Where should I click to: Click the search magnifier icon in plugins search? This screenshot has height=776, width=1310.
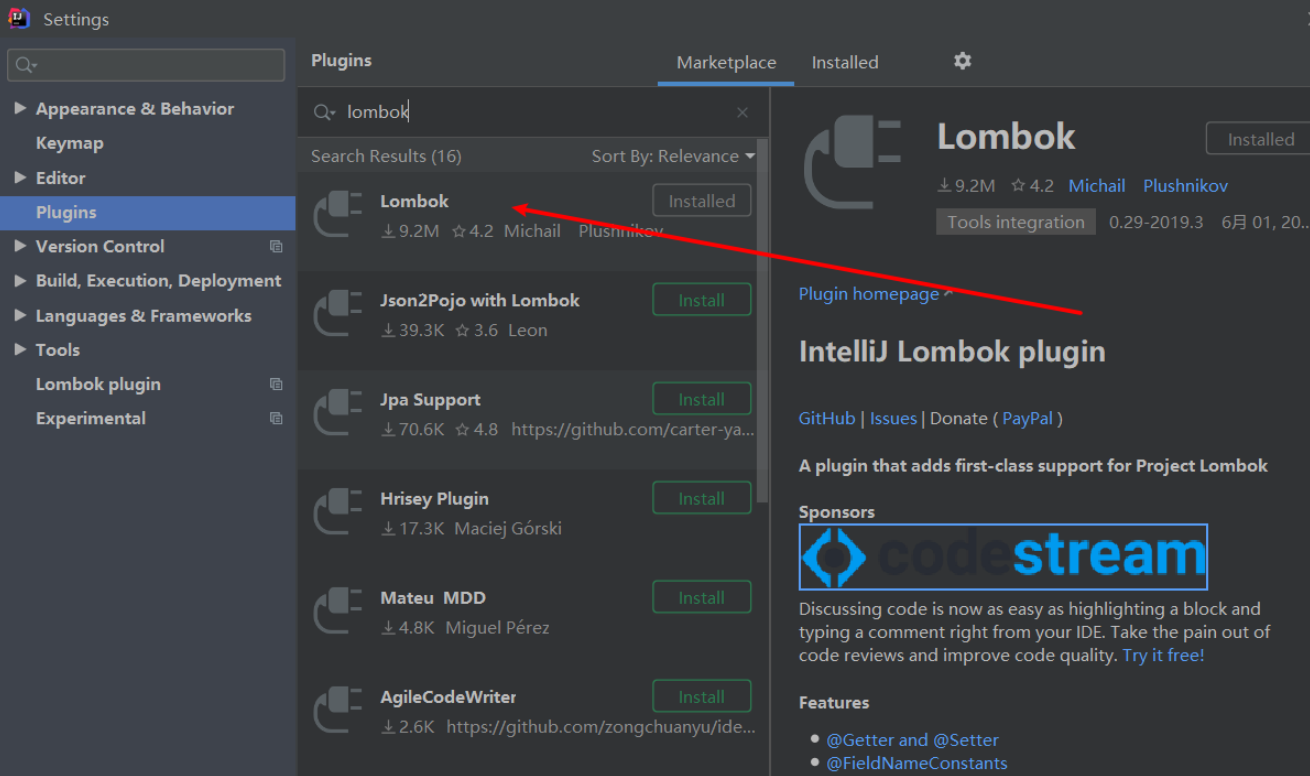point(323,113)
